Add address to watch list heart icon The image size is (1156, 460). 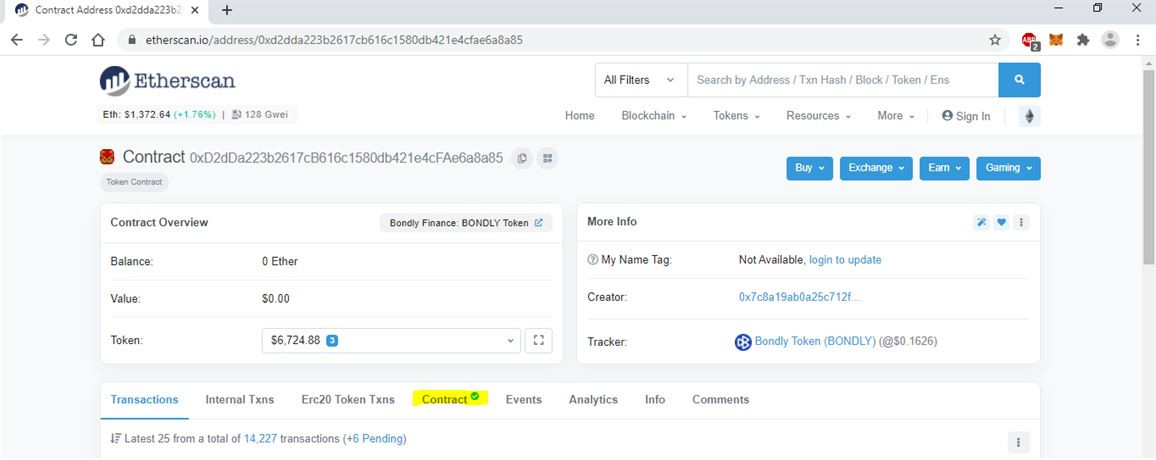click(x=1001, y=222)
